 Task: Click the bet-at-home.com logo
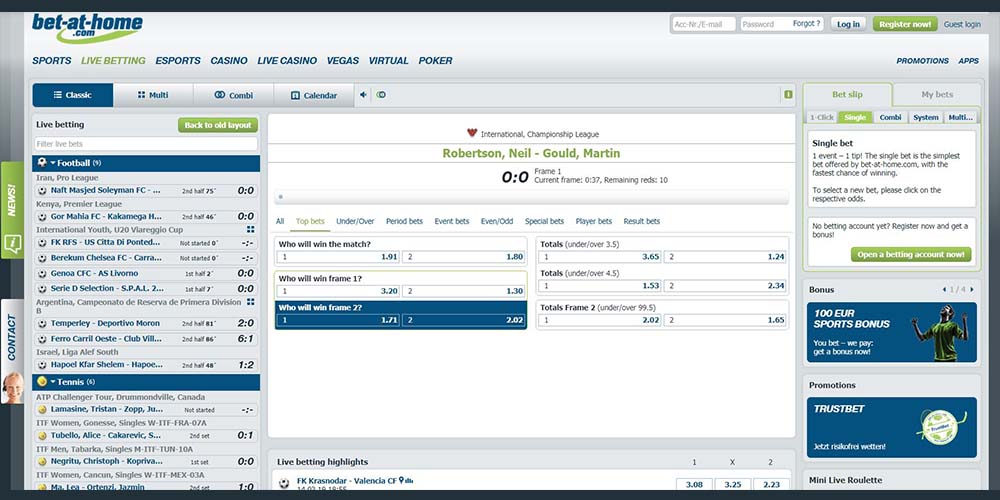87,26
